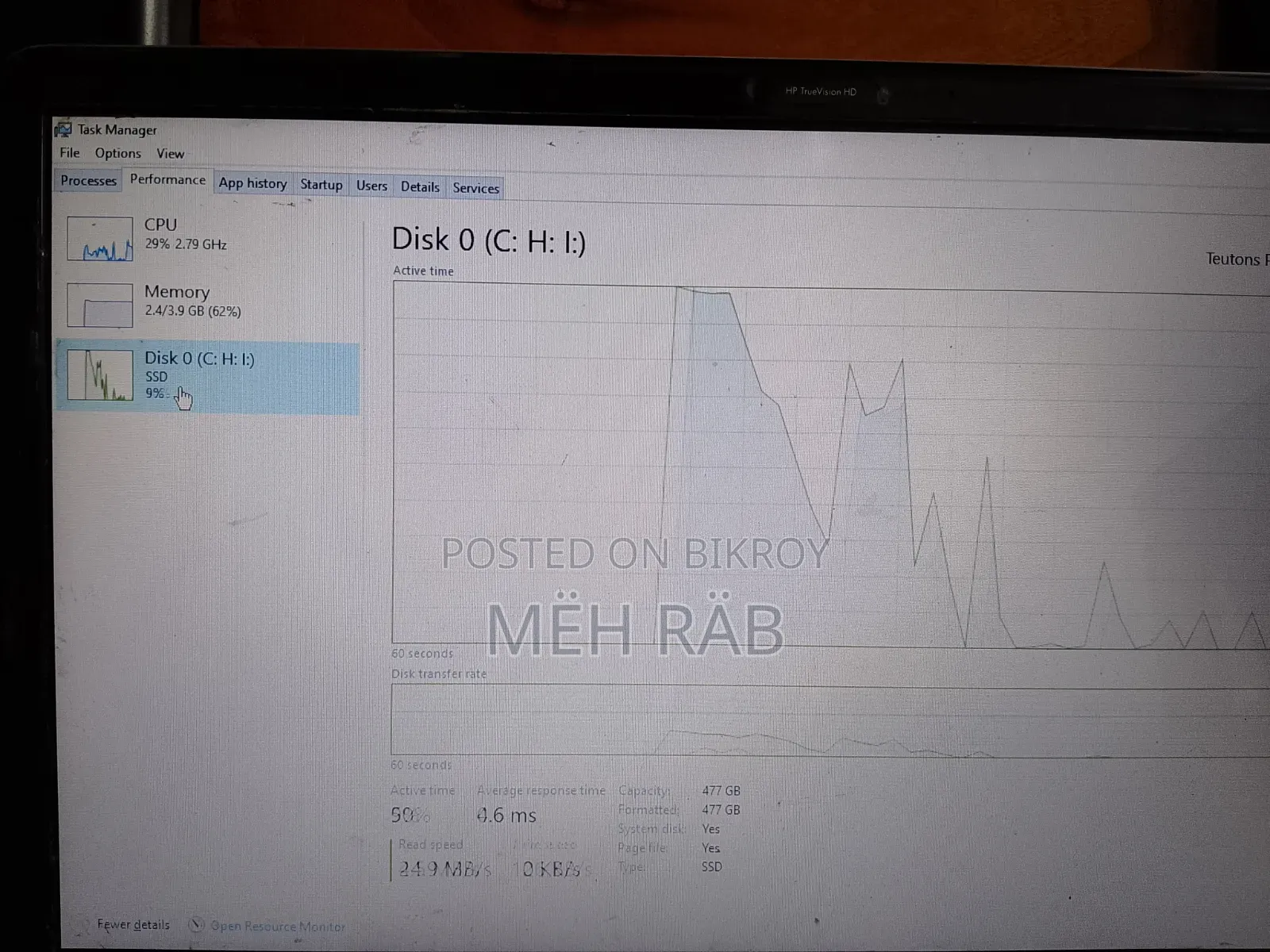Viewport: 1270px width, 952px height.
Task: Go to the Users tab
Action: coord(371,186)
